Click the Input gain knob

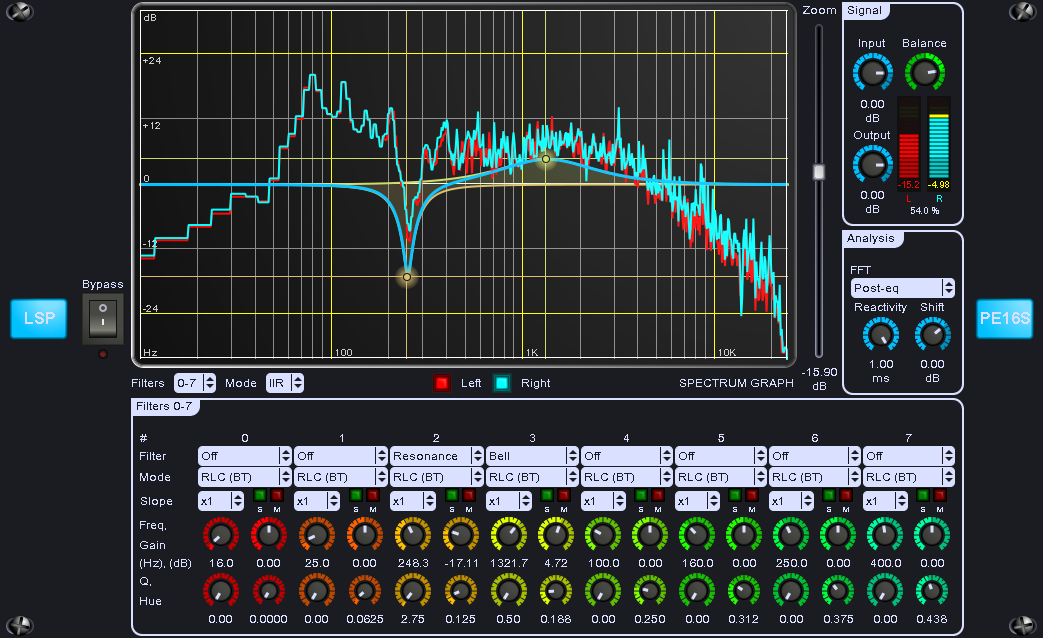(871, 73)
